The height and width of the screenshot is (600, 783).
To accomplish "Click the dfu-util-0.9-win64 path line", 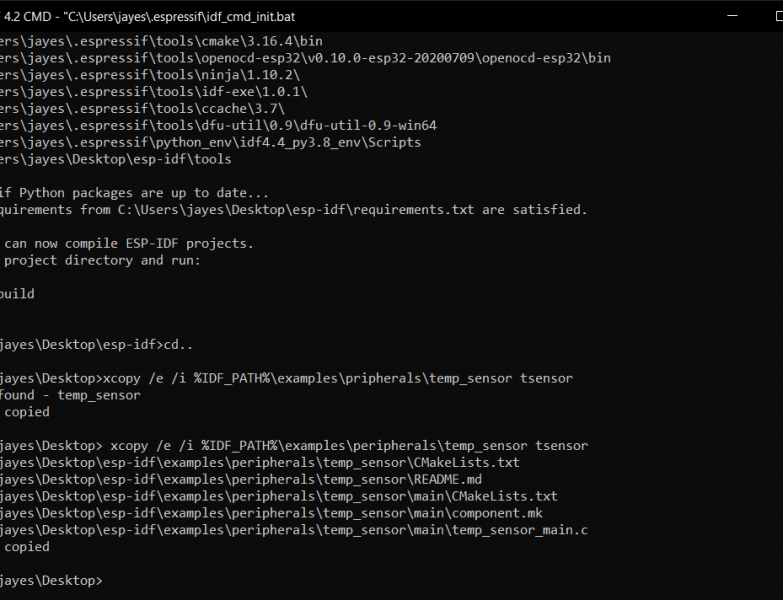I will (218, 125).
